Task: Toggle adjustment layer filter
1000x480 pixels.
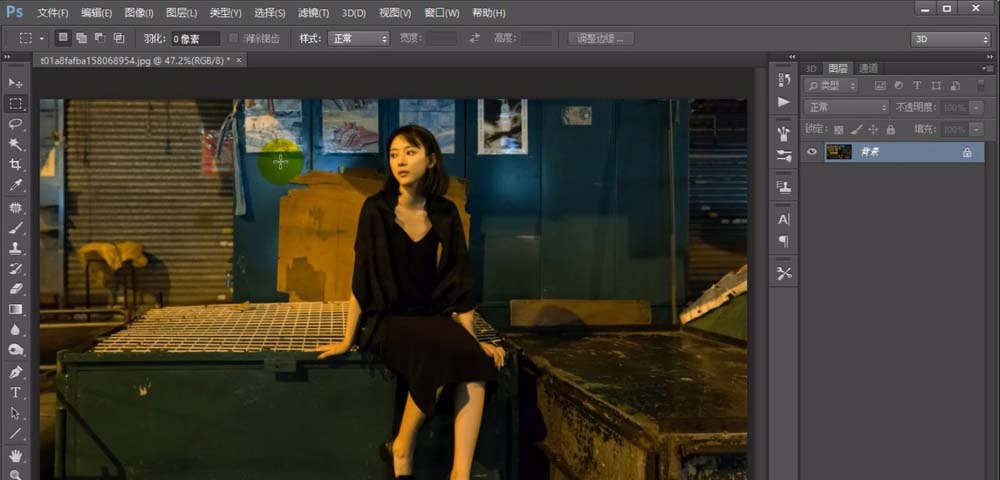Action: pos(899,85)
